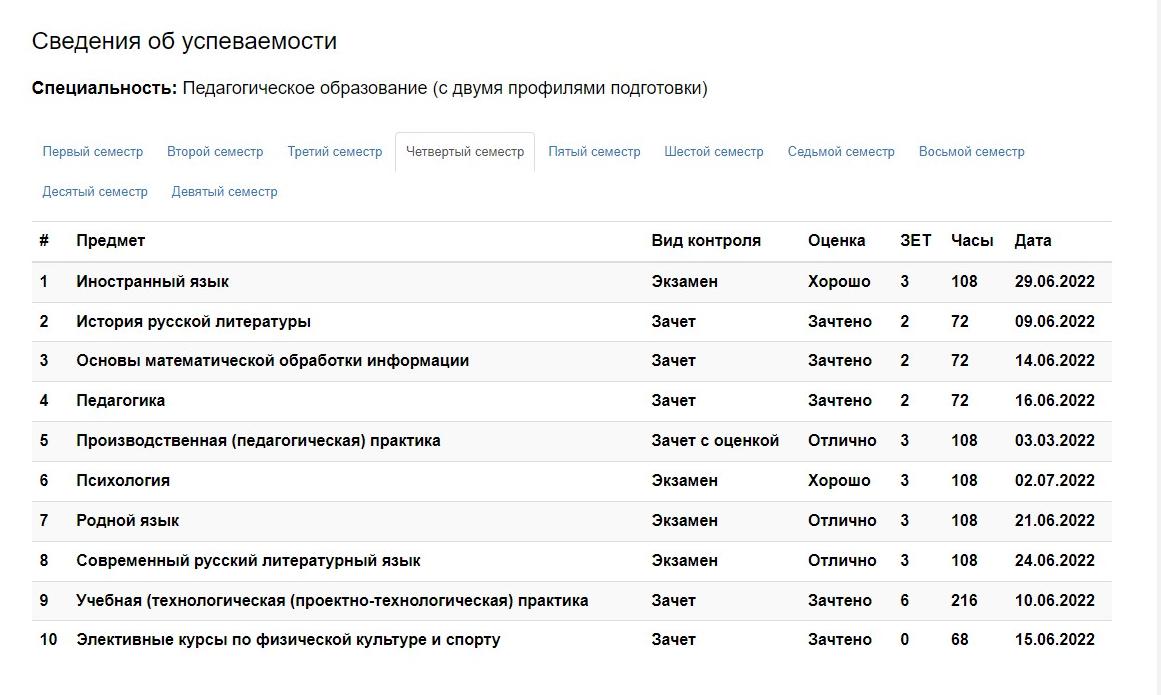Click the ЗЕТ column header
The height and width of the screenshot is (695, 1161).
915,241
